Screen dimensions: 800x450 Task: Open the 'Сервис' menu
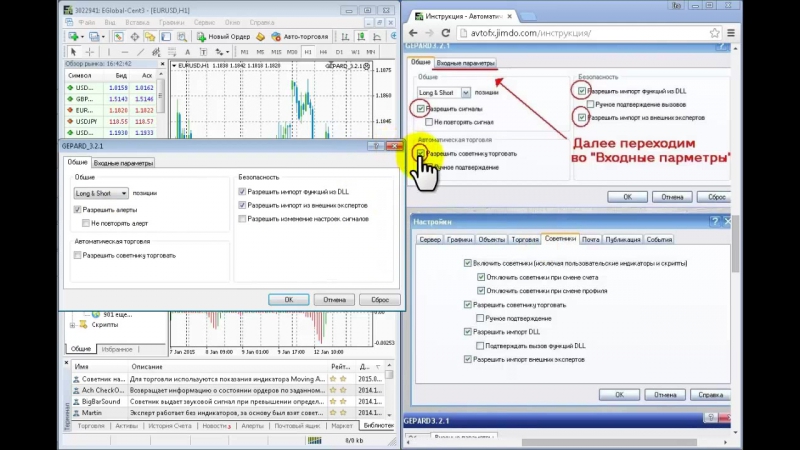point(203,21)
